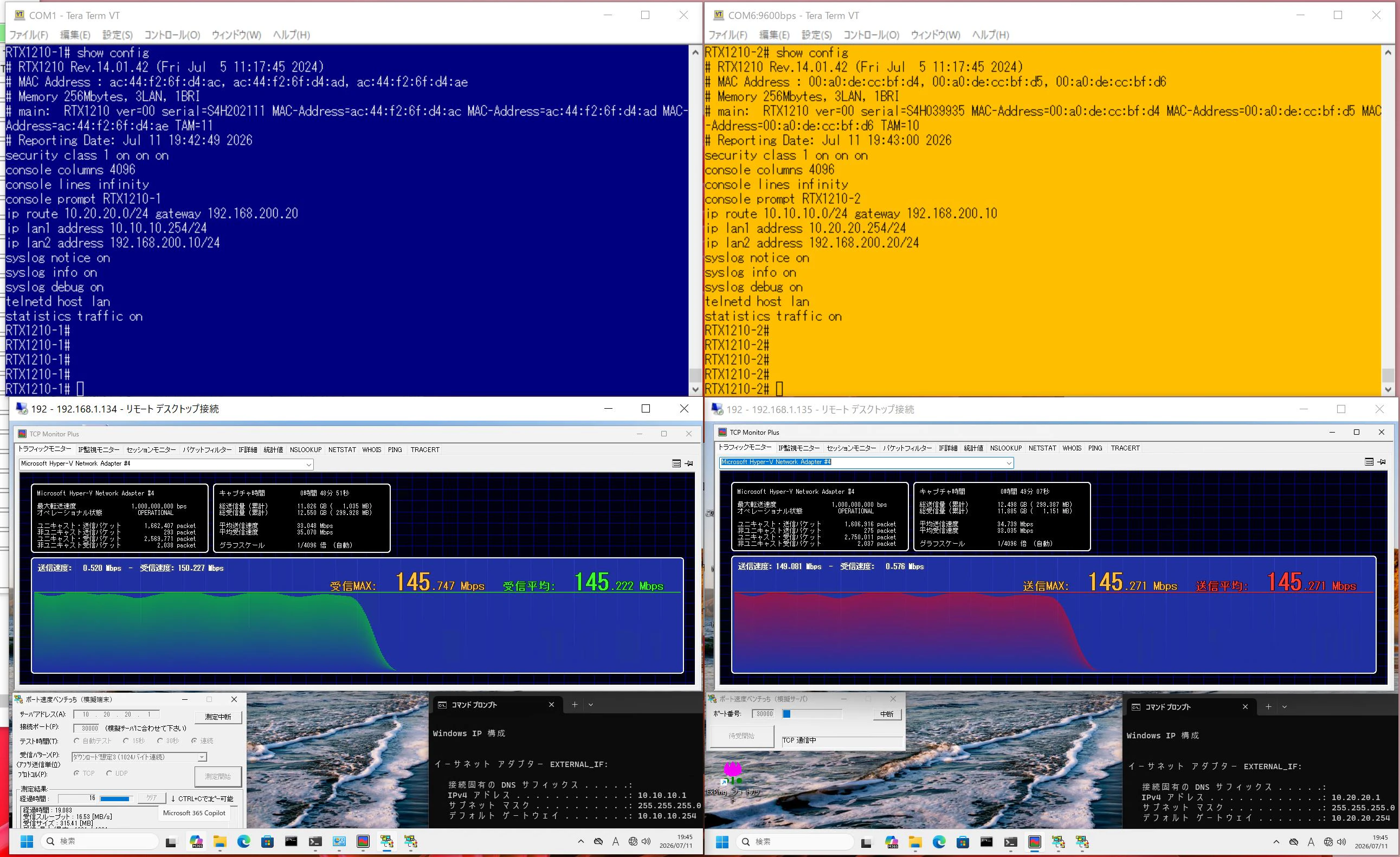Open the PING tab in left TCP Monitor Plus
Viewport: 1400px width, 857px height.
coord(395,449)
